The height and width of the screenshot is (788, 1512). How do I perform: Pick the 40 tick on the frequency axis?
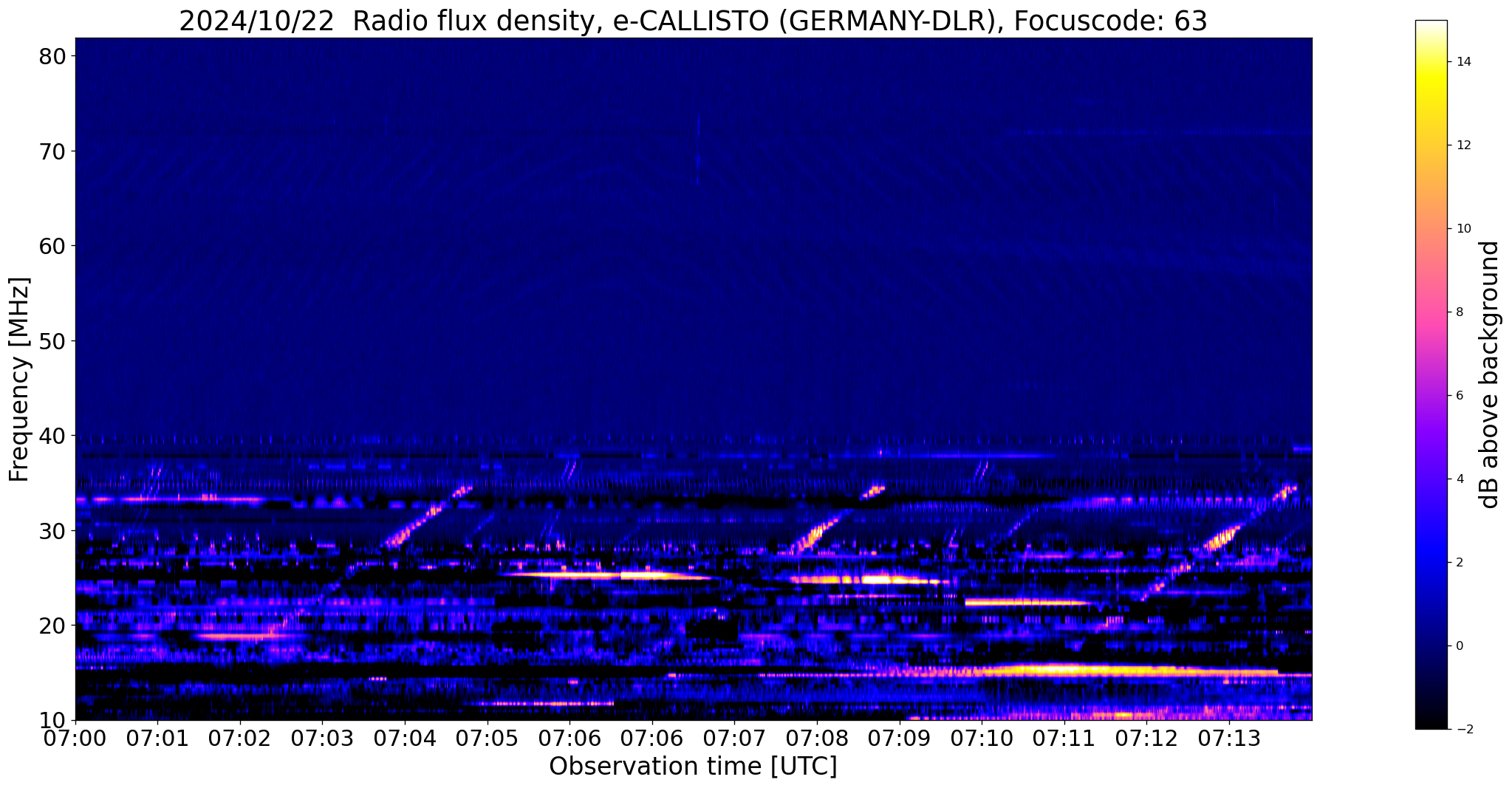tap(51, 436)
